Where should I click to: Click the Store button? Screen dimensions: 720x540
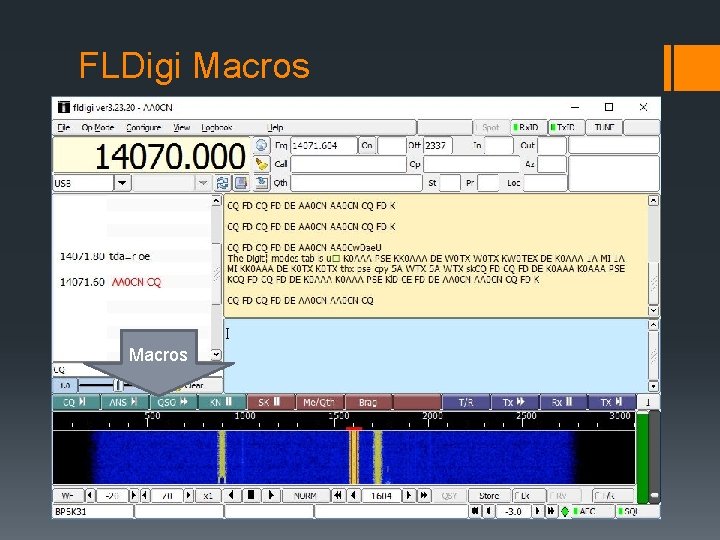(489, 495)
